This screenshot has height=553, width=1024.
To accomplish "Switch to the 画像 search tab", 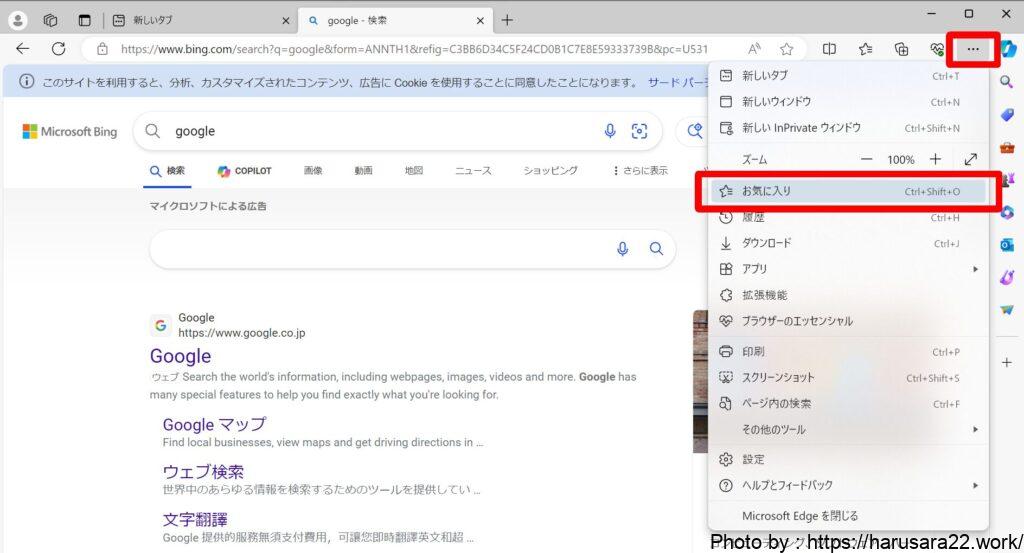I will coord(313,171).
